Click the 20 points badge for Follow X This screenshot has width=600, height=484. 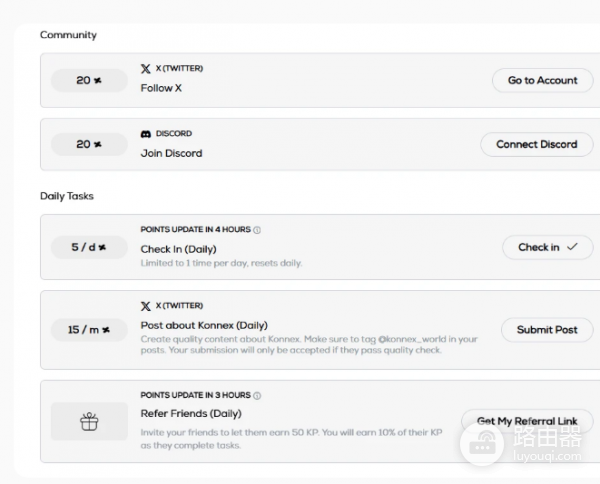[89, 80]
